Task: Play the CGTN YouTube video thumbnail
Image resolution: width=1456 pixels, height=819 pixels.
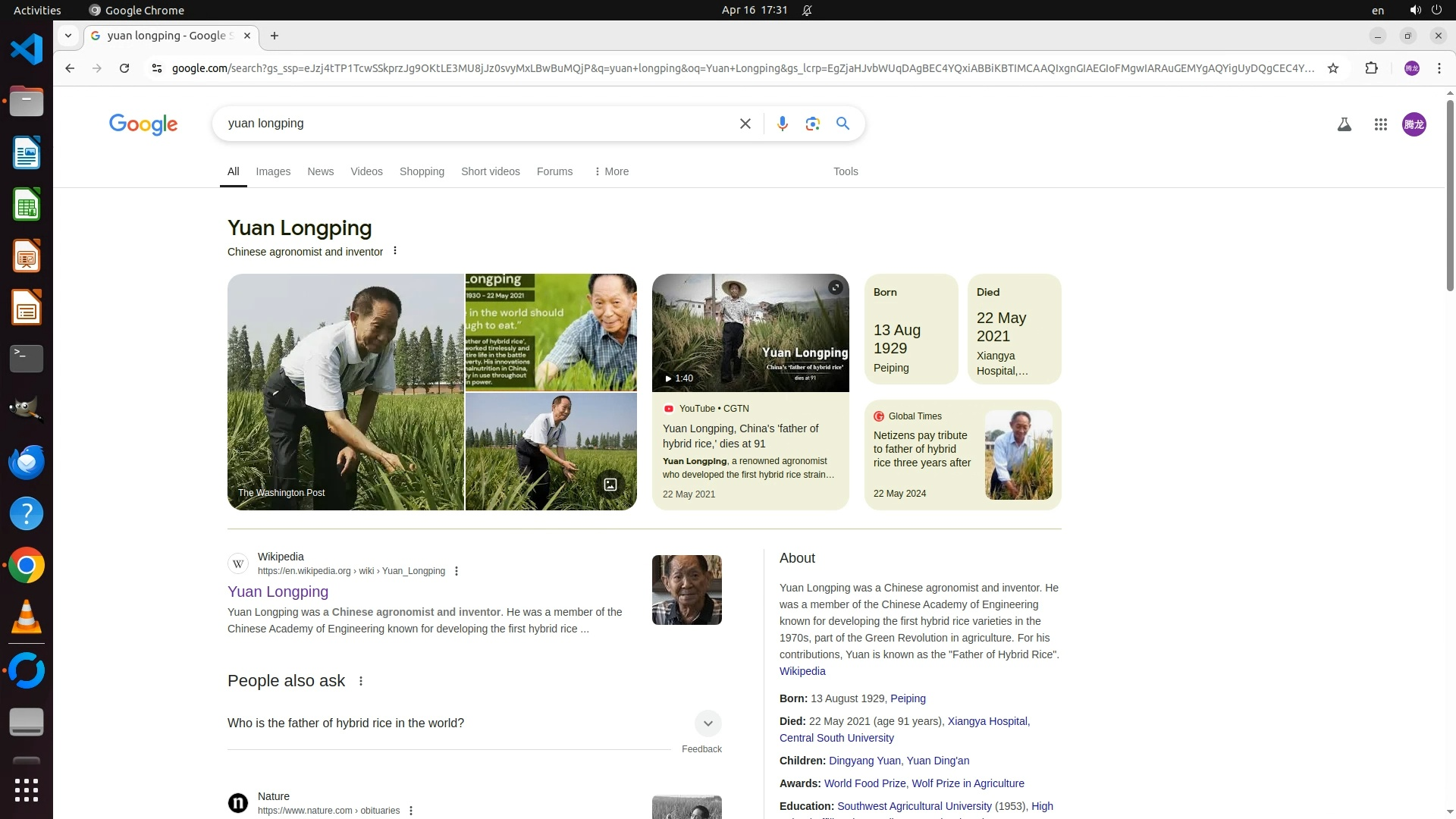Action: (749, 334)
